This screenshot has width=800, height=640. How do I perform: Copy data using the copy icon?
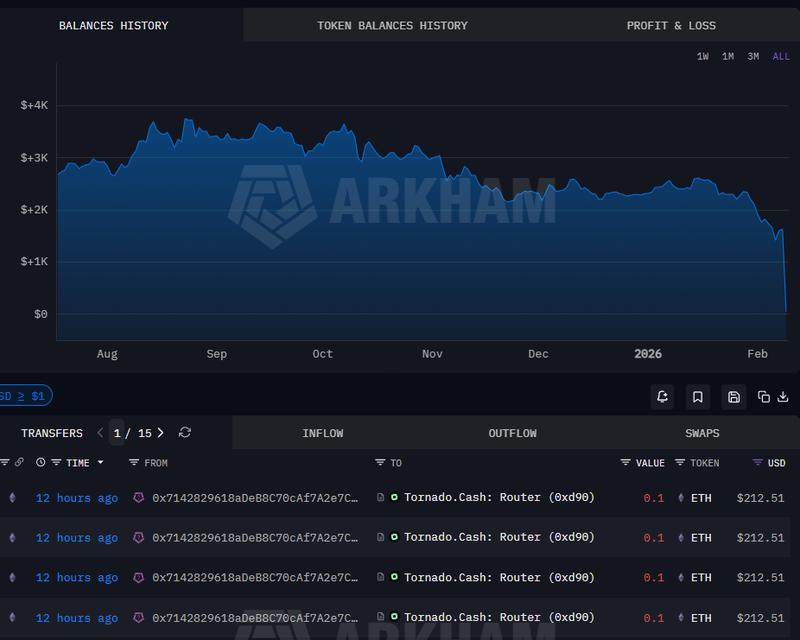pyautogui.click(x=763, y=397)
